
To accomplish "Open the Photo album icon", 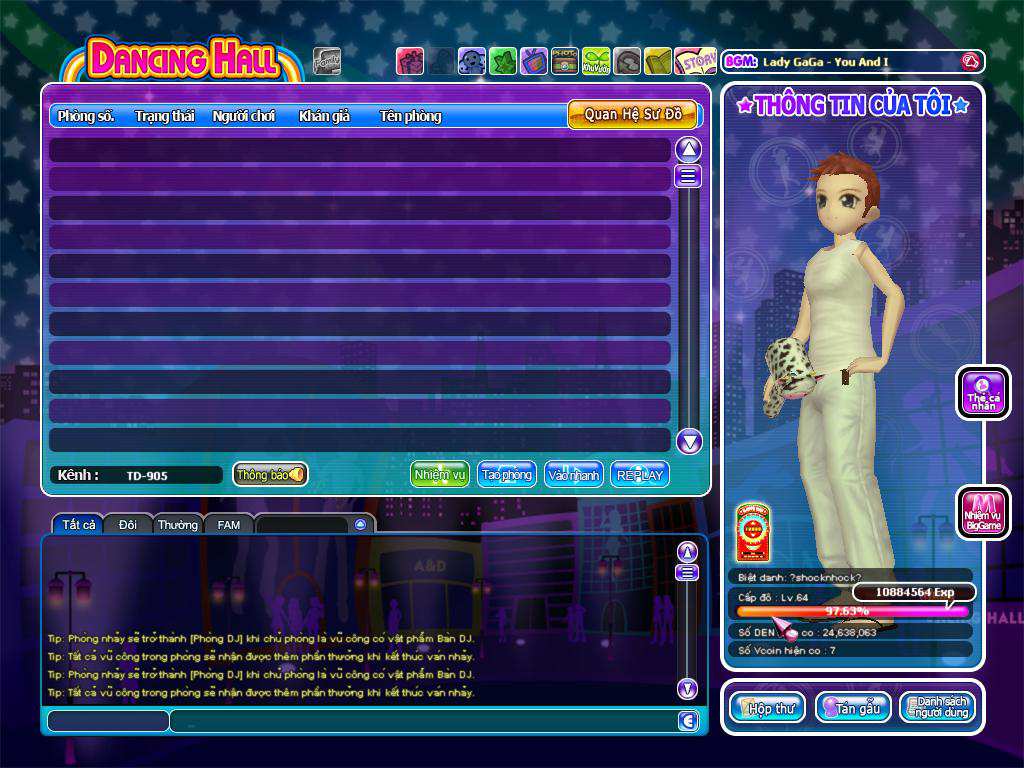I will click(x=564, y=61).
